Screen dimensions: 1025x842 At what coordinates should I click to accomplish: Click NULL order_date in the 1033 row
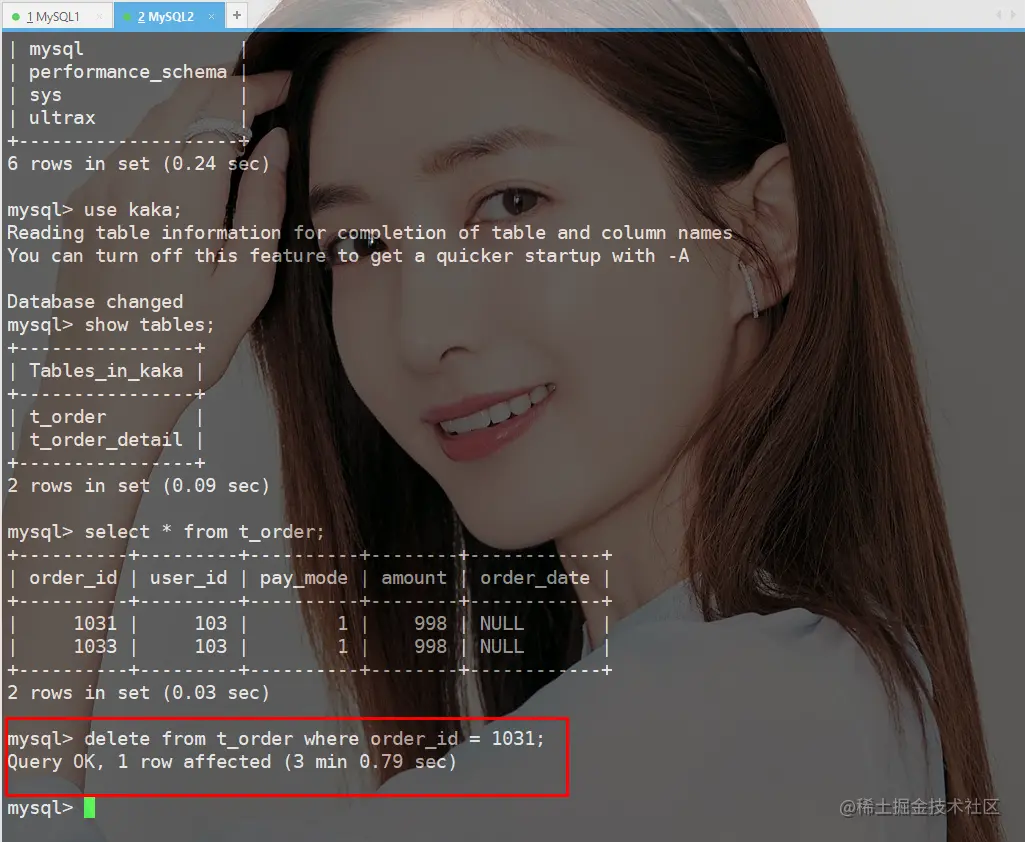[502, 647]
